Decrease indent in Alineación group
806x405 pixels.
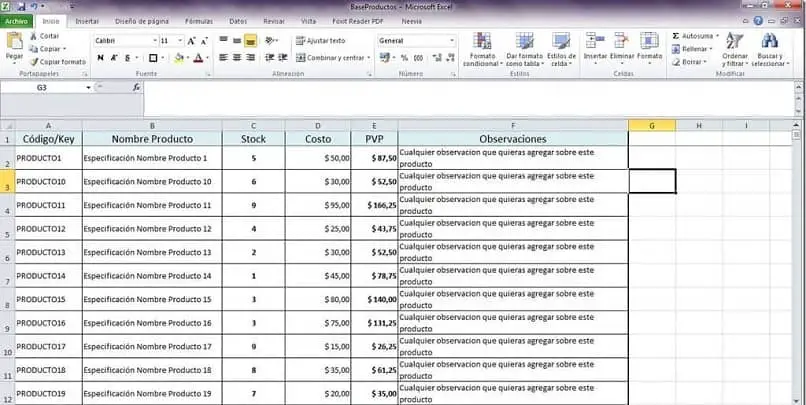(269, 58)
